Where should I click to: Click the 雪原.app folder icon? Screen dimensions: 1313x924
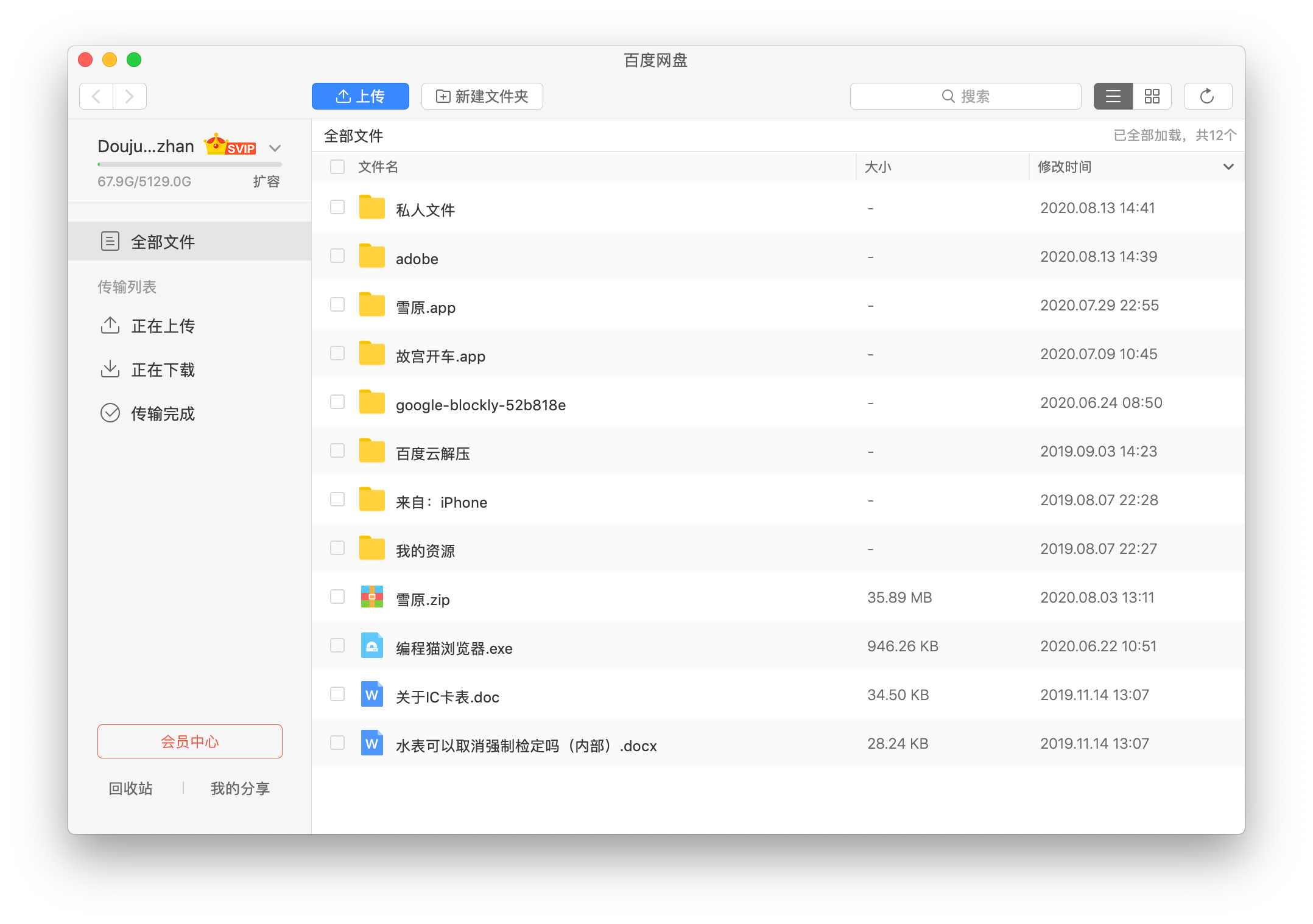pyautogui.click(x=371, y=305)
